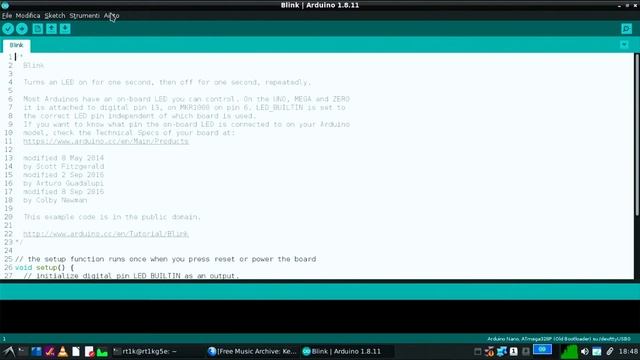Click the keyboard layout '1' tray icon
Viewport: 640px width, 360px height.
tap(513, 351)
